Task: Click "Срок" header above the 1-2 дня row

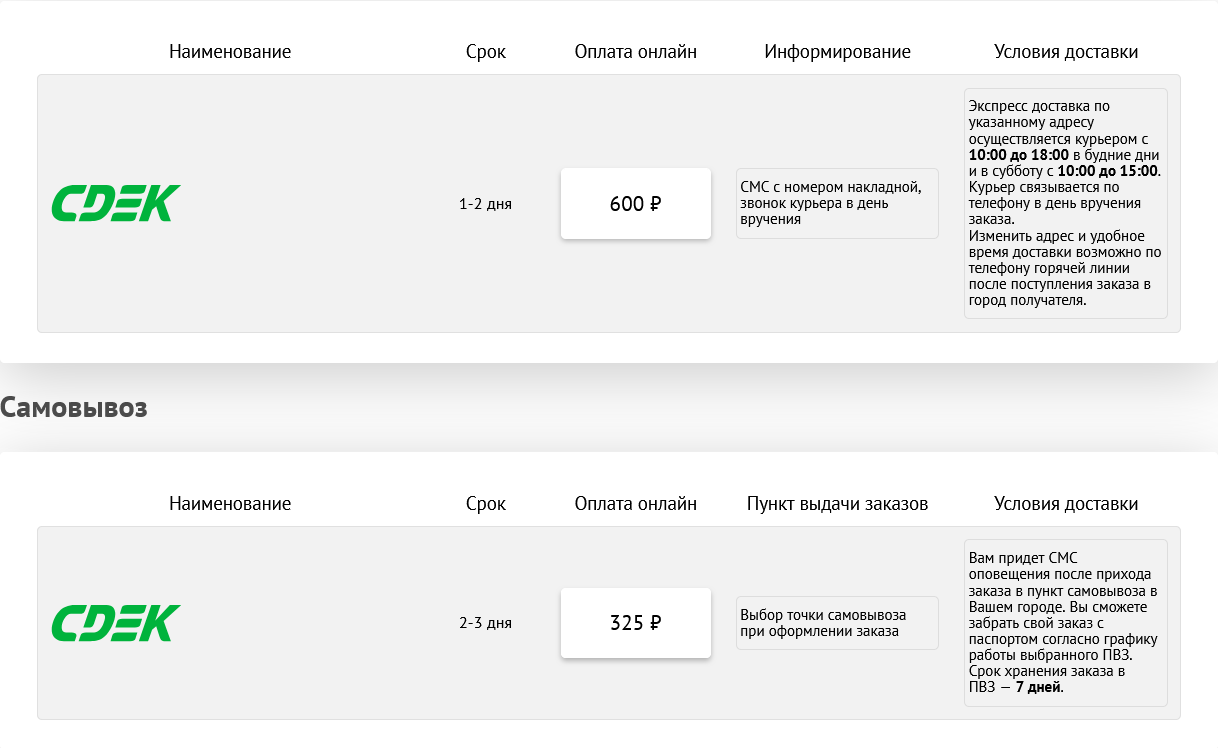Action: (486, 52)
